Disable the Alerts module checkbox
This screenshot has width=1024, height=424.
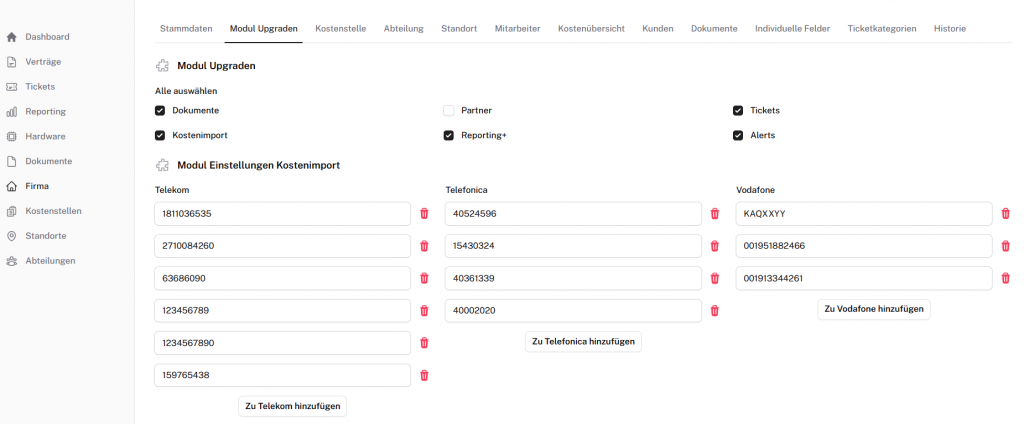(x=738, y=135)
